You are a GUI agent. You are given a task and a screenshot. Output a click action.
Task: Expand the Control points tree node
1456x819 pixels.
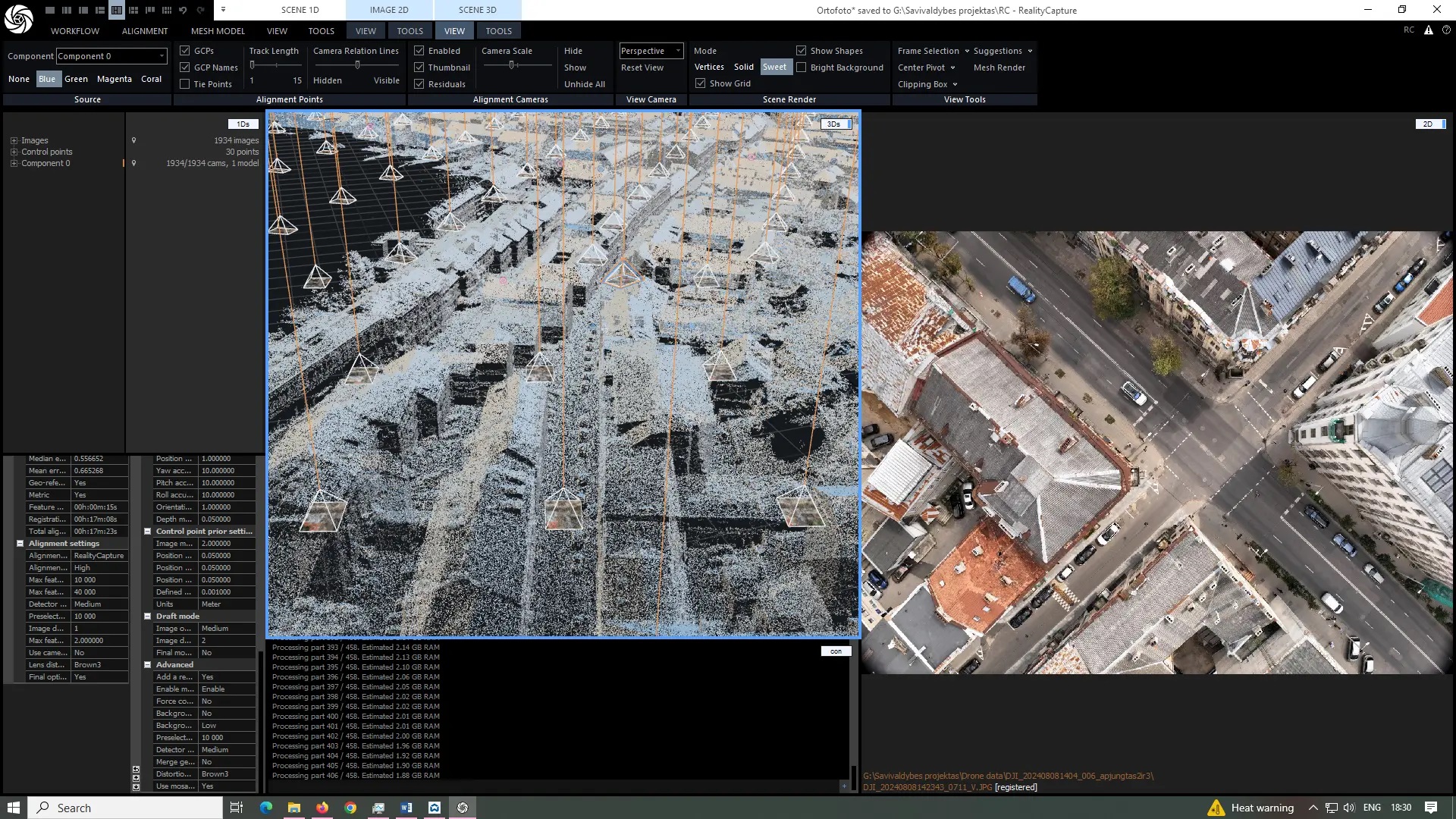(14, 152)
